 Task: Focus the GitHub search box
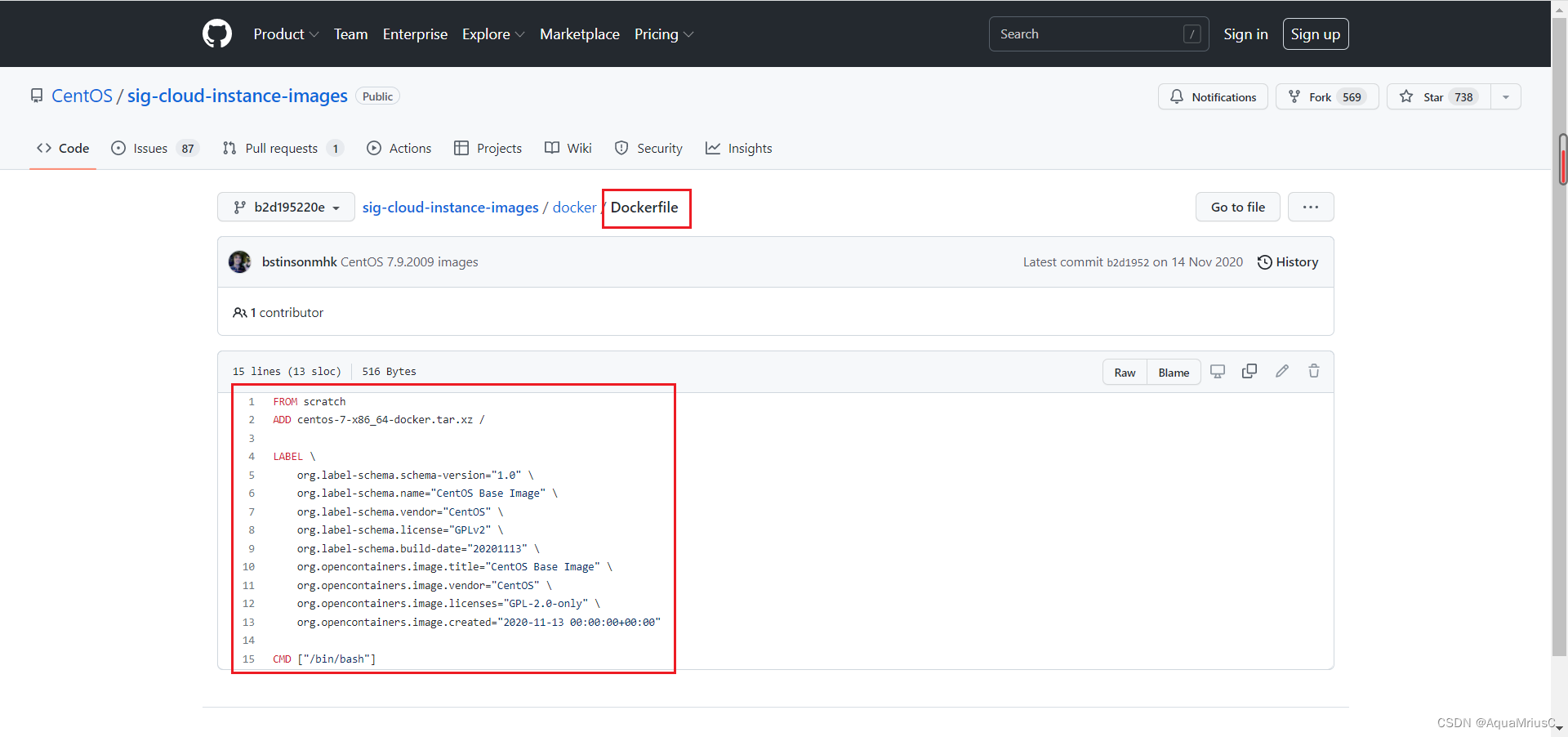click(1098, 34)
